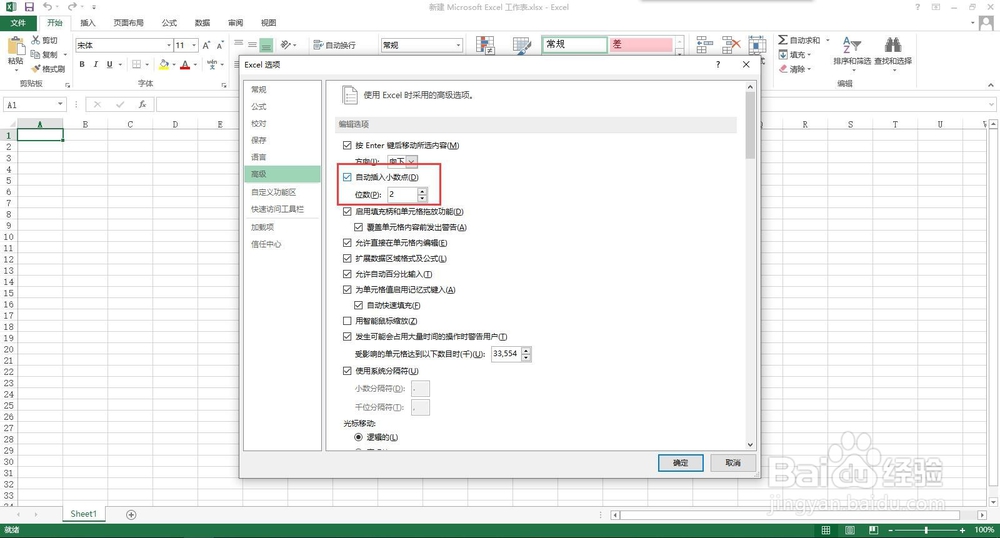
Task: Click the Cut (剪切) scissors icon
Action: [x=36, y=40]
